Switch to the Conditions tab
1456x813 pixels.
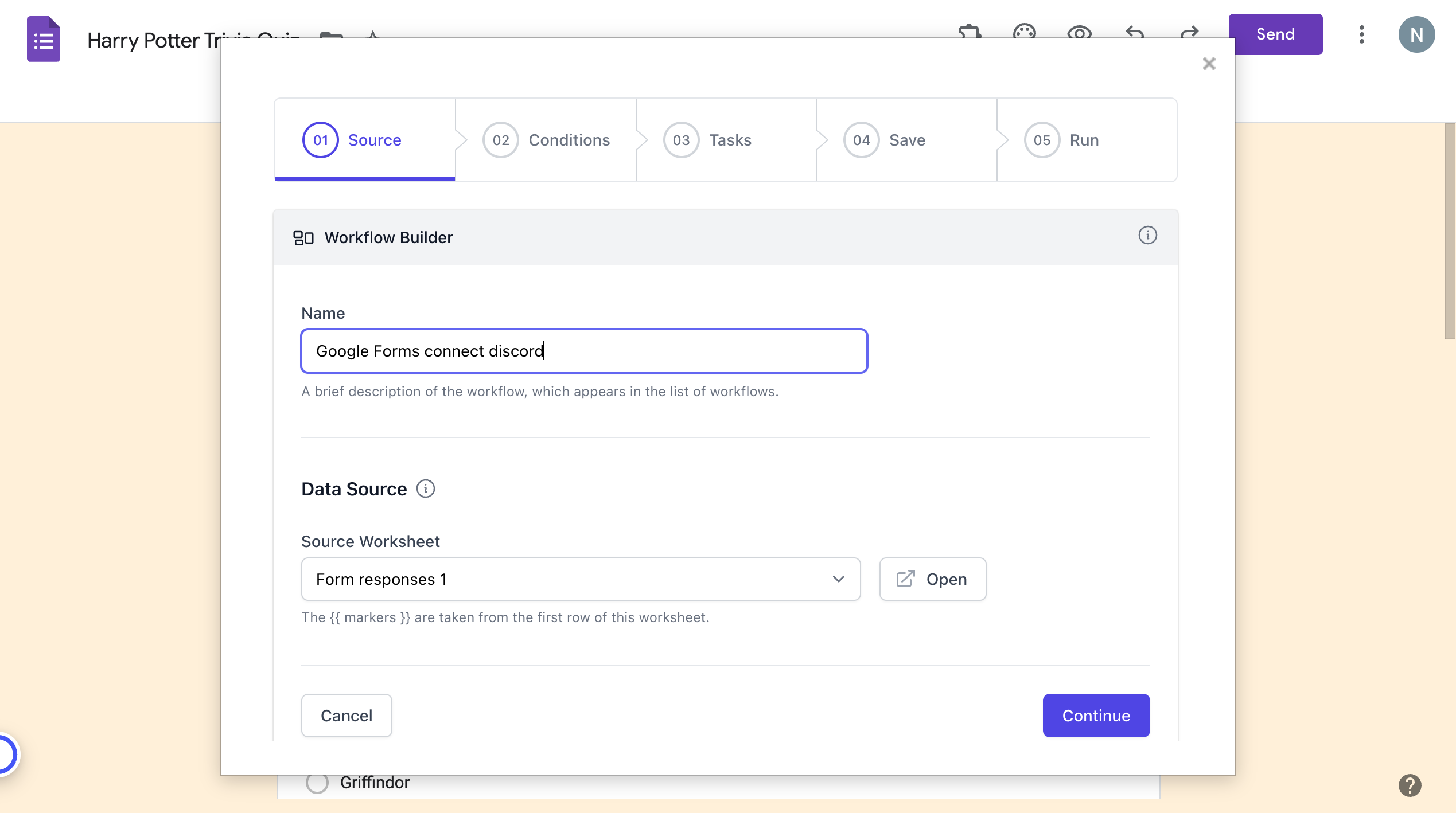546,139
